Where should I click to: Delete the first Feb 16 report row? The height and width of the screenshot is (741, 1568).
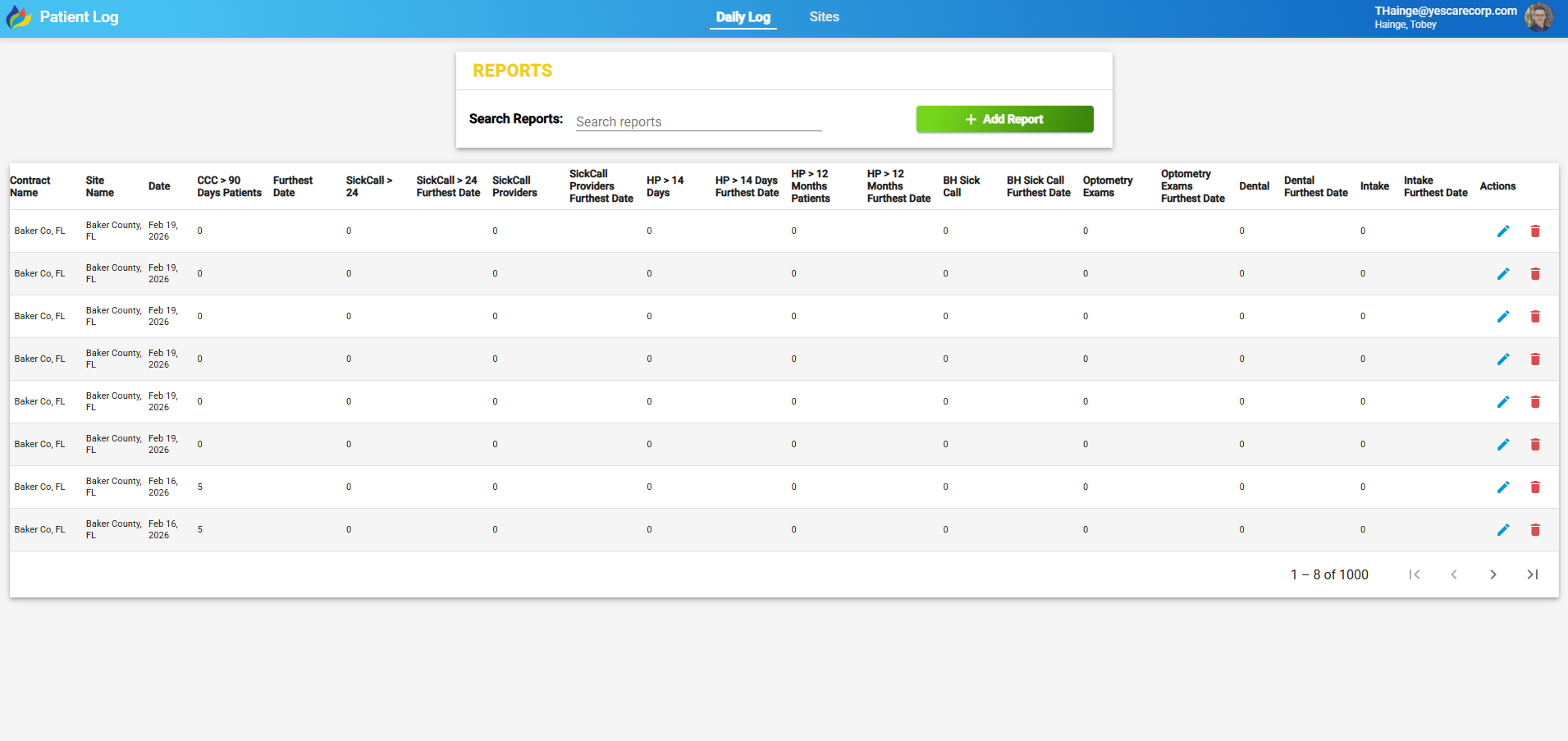click(1535, 487)
